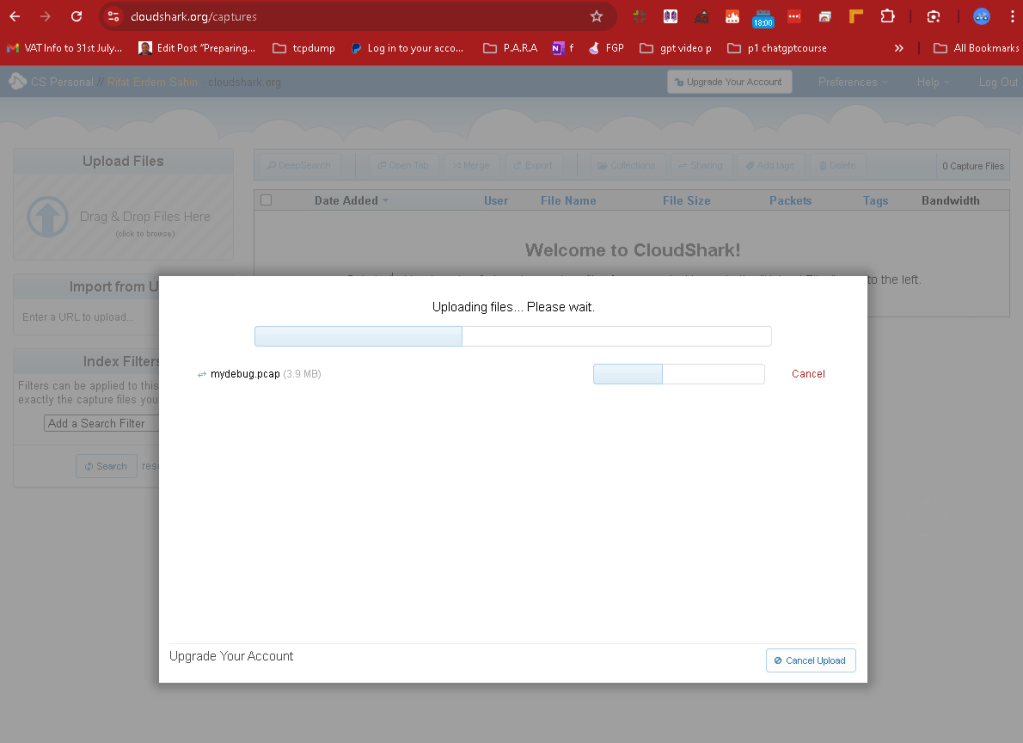Click the Open Tab toolbar button
Image resolution: width=1023 pixels, height=743 pixels.
pyautogui.click(x=403, y=166)
